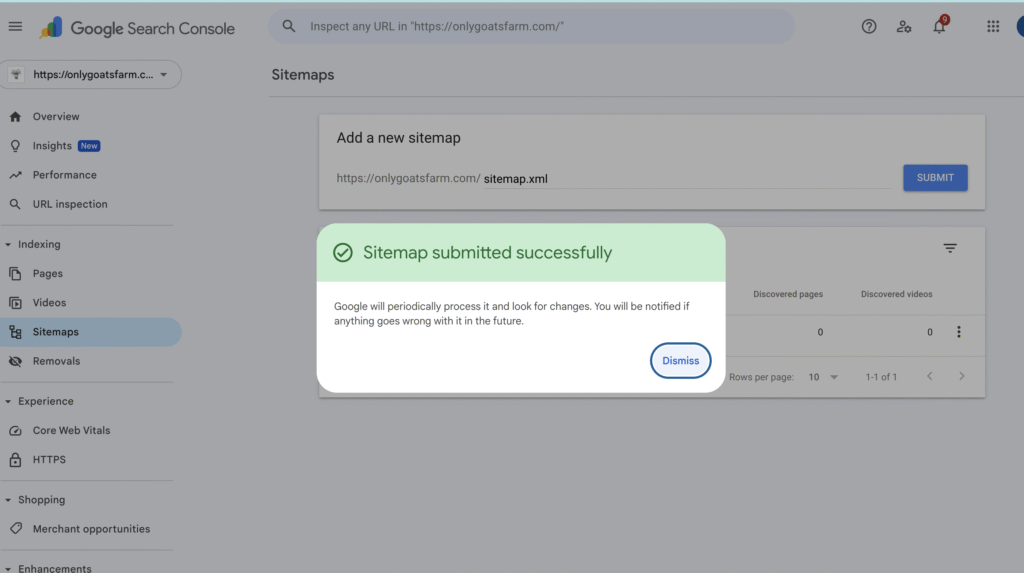The image size is (1024, 573).
Task: Click the search magnifier icon
Action: tap(289, 26)
